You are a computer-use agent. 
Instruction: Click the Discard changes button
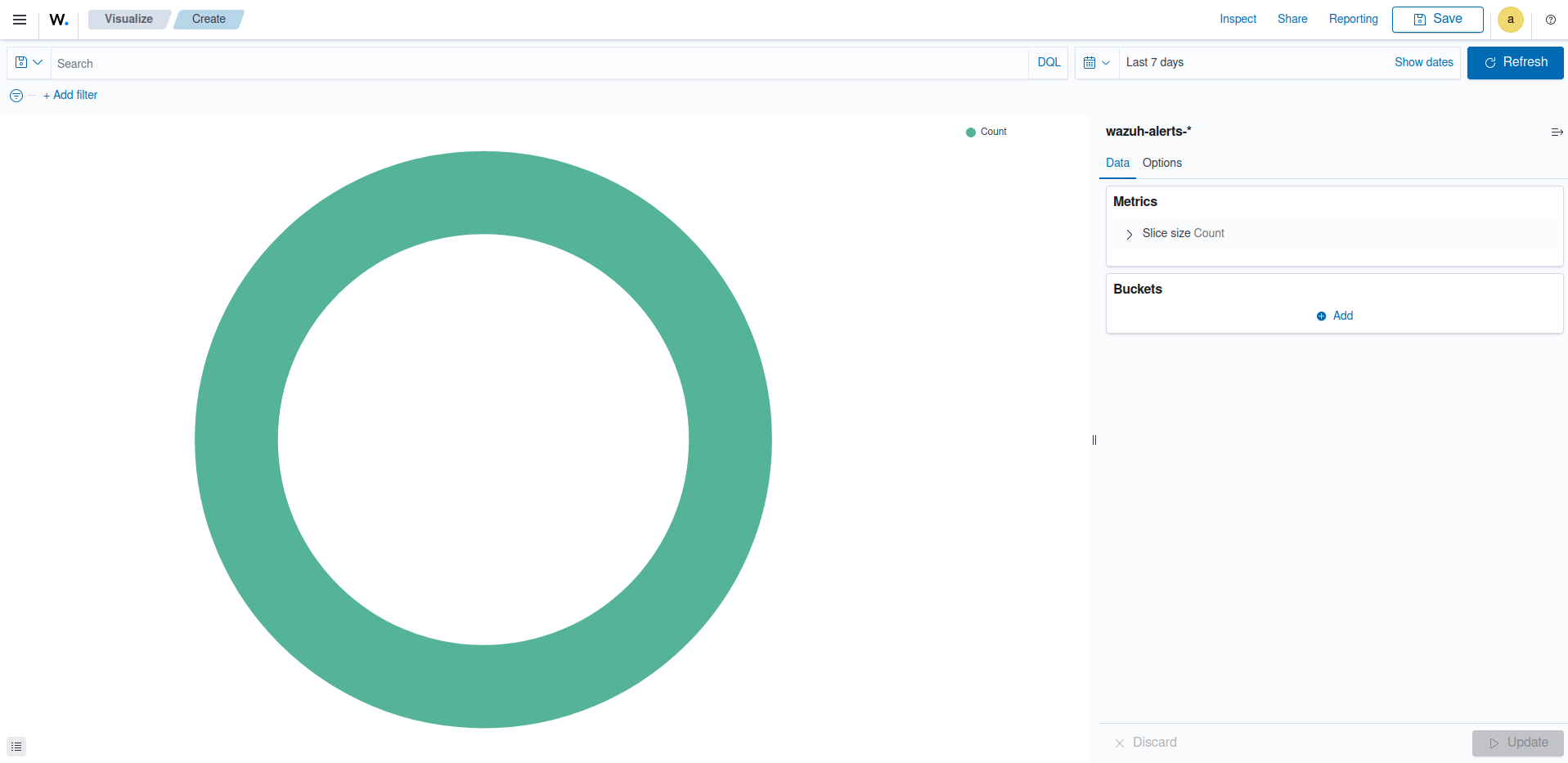(x=1146, y=743)
